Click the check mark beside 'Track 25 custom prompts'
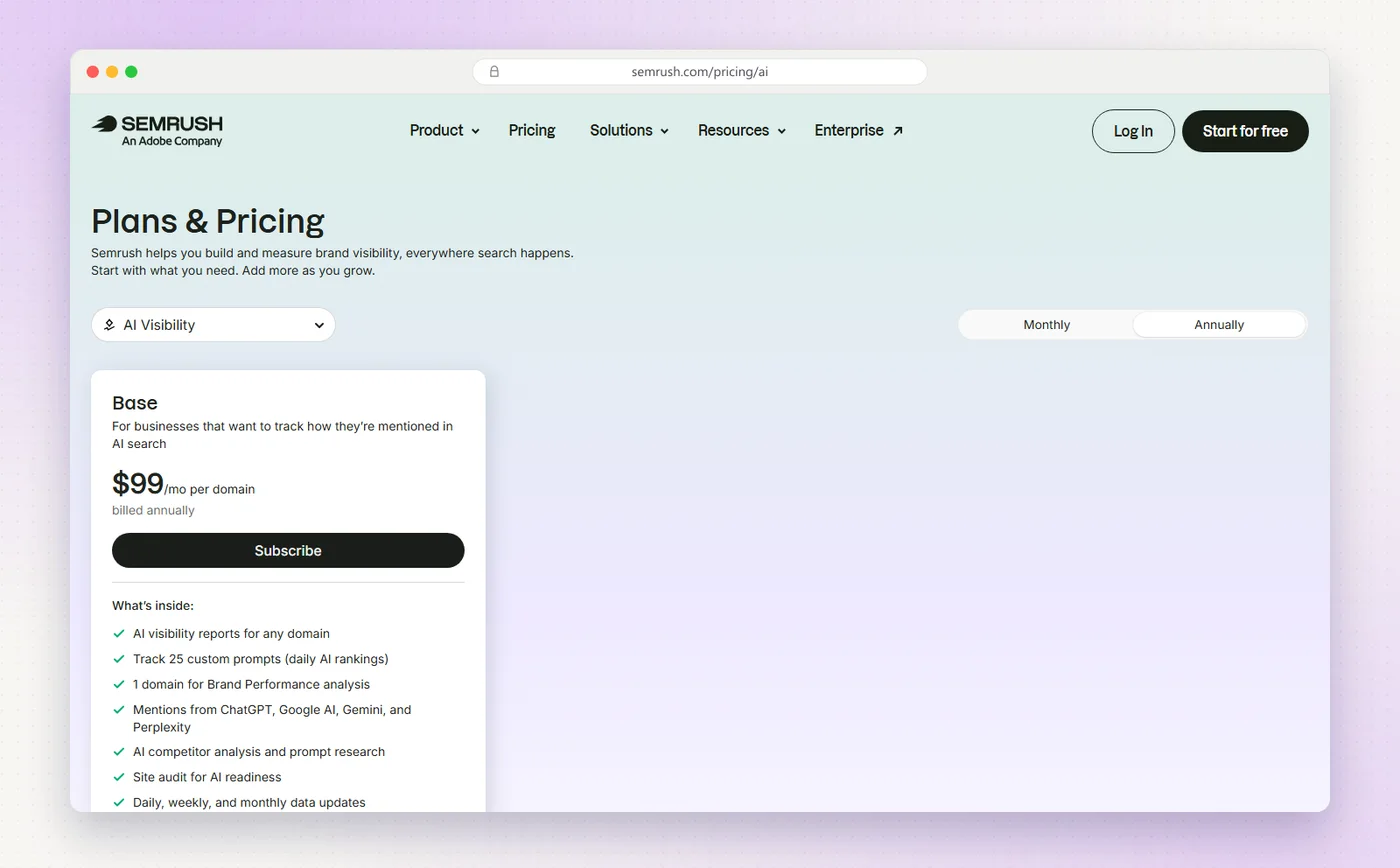 pyautogui.click(x=119, y=659)
